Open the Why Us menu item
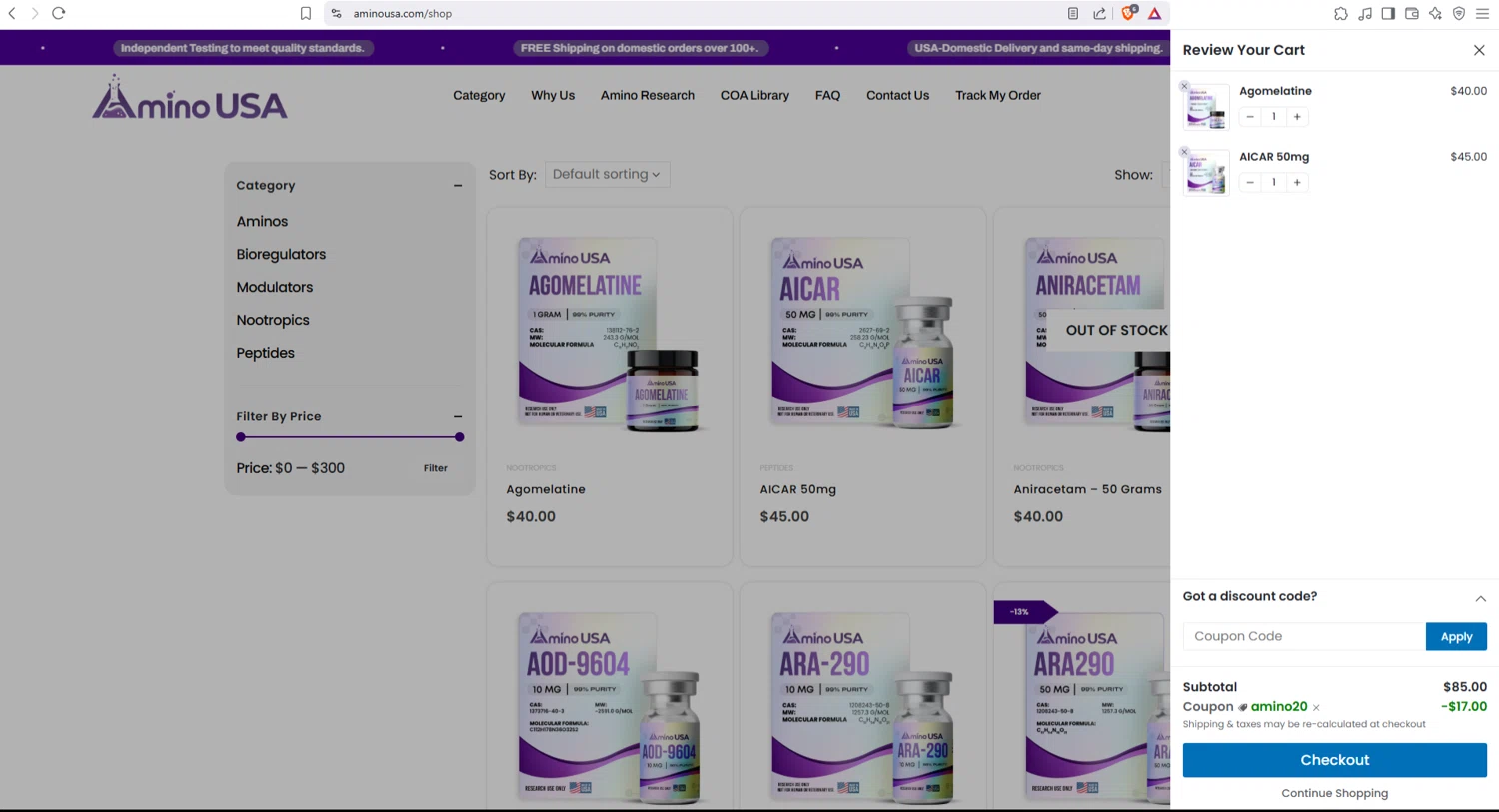This screenshot has width=1499, height=812. [x=553, y=95]
